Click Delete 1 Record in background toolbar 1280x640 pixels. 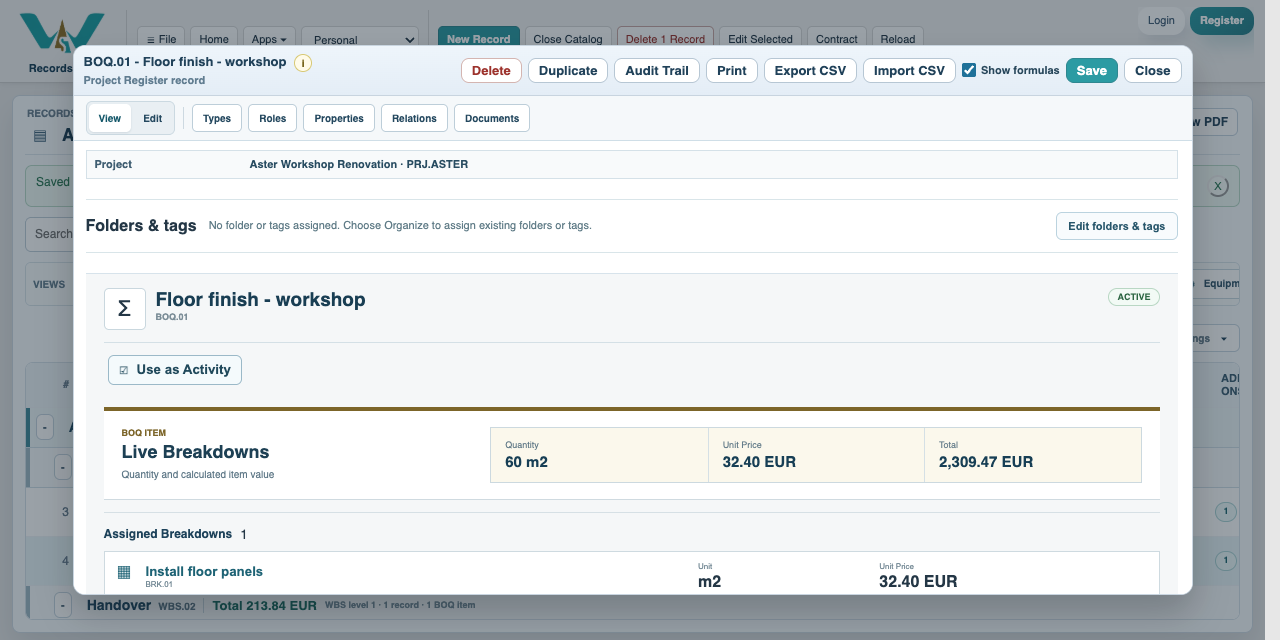[665, 39]
